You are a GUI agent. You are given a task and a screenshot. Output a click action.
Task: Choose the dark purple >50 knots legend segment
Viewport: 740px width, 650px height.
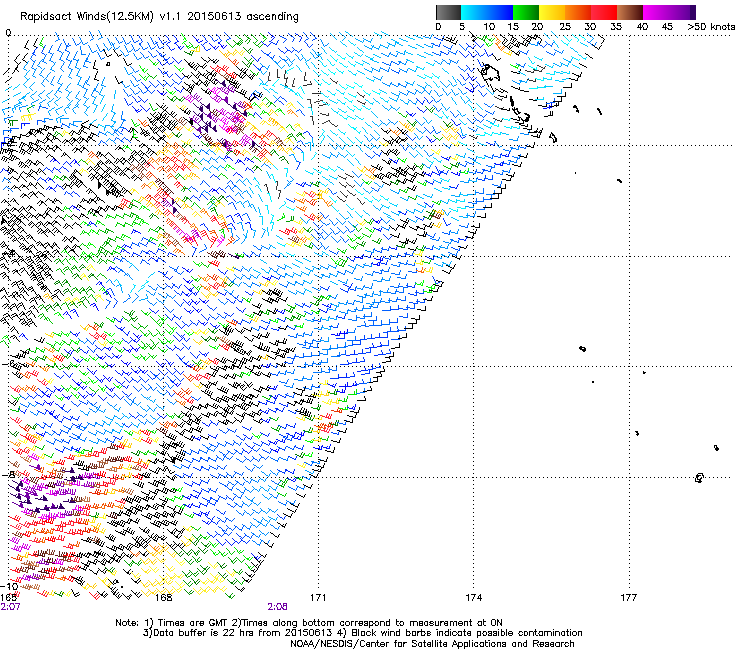coord(693,12)
